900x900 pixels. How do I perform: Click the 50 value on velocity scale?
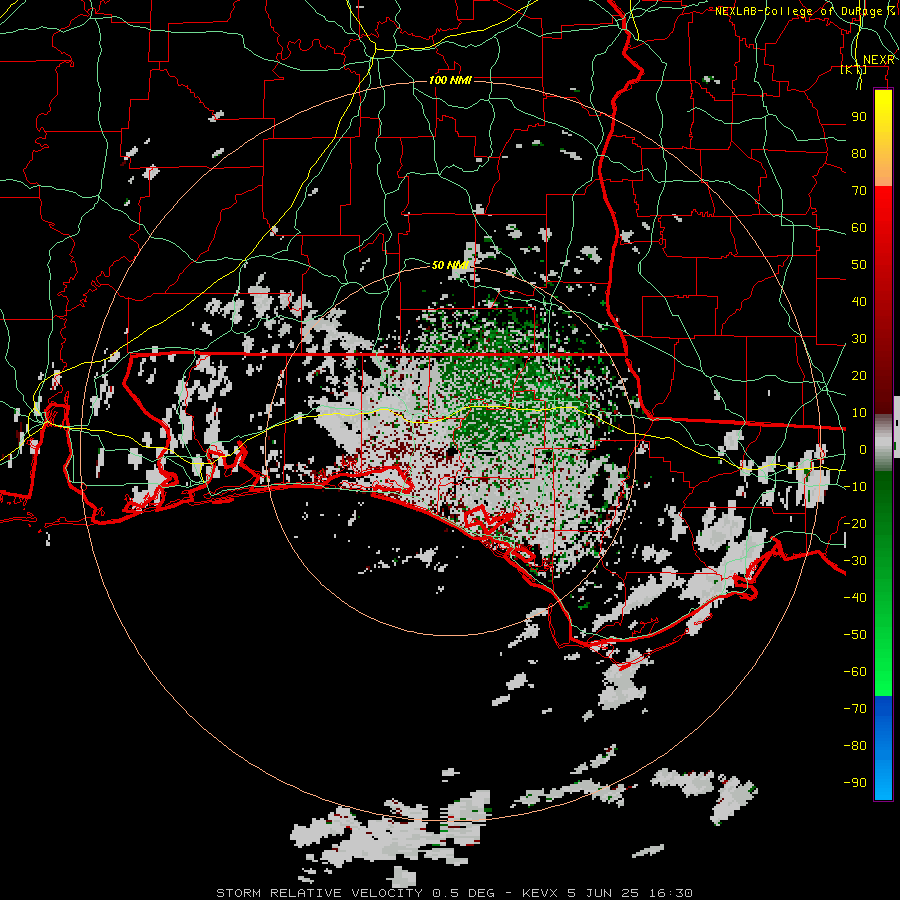[x=859, y=265]
